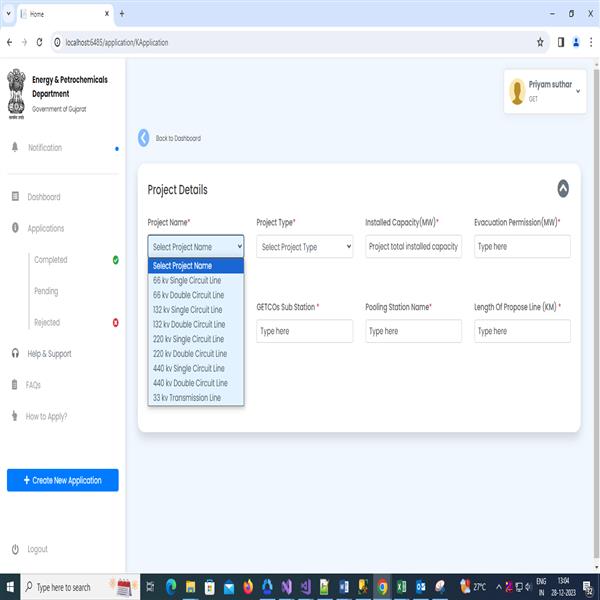Click the Pooling Station Name input field

(x=413, y=331)
